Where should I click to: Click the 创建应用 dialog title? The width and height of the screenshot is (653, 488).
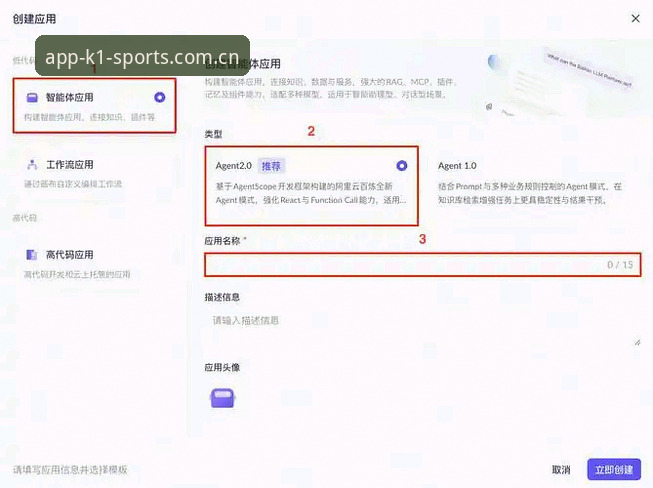click(x=34, y=19)
